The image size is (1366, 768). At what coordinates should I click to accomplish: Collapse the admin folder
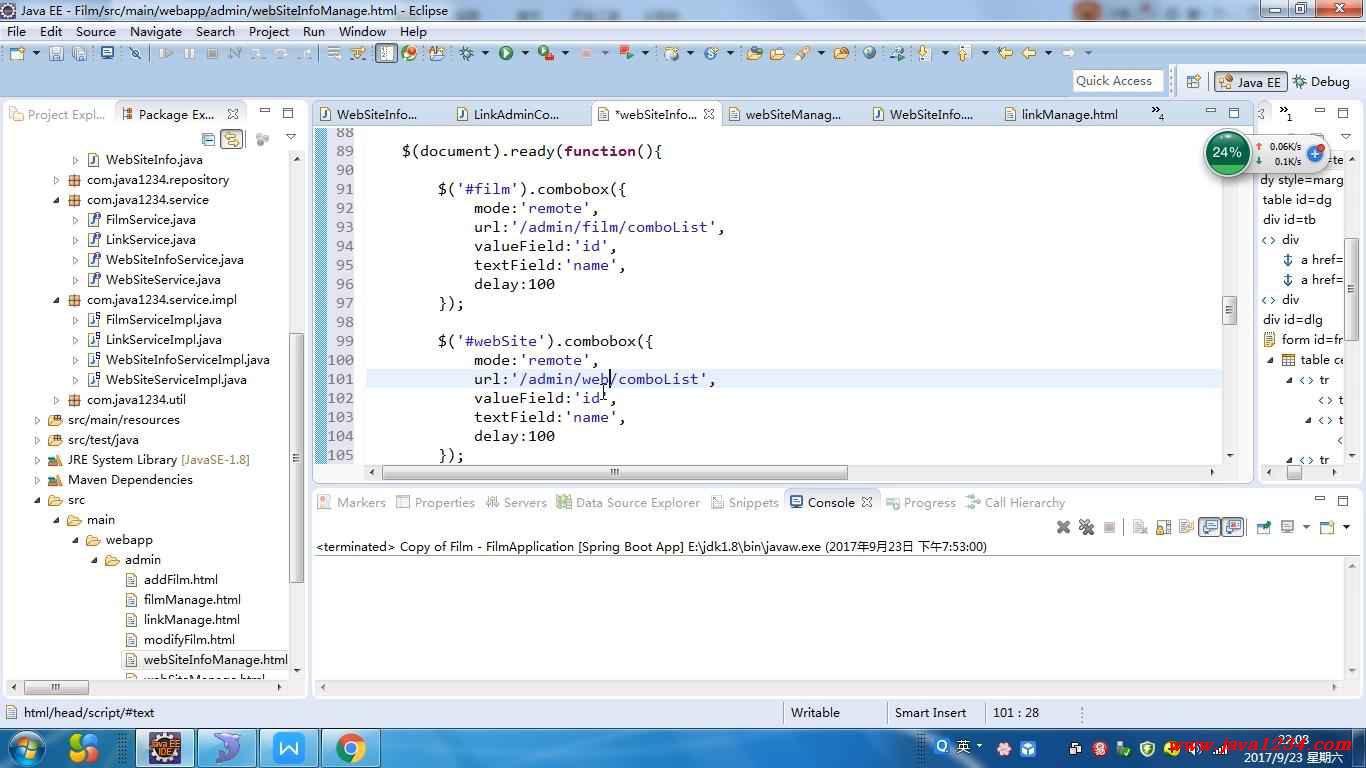pyautogui.click(x=94, y=560)
